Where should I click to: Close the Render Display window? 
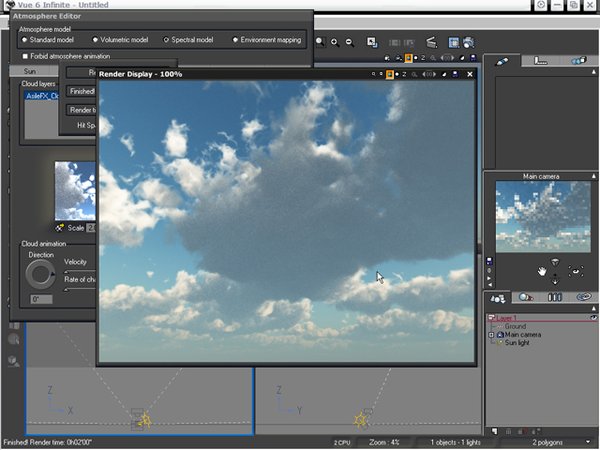click(x=468, y=74)
